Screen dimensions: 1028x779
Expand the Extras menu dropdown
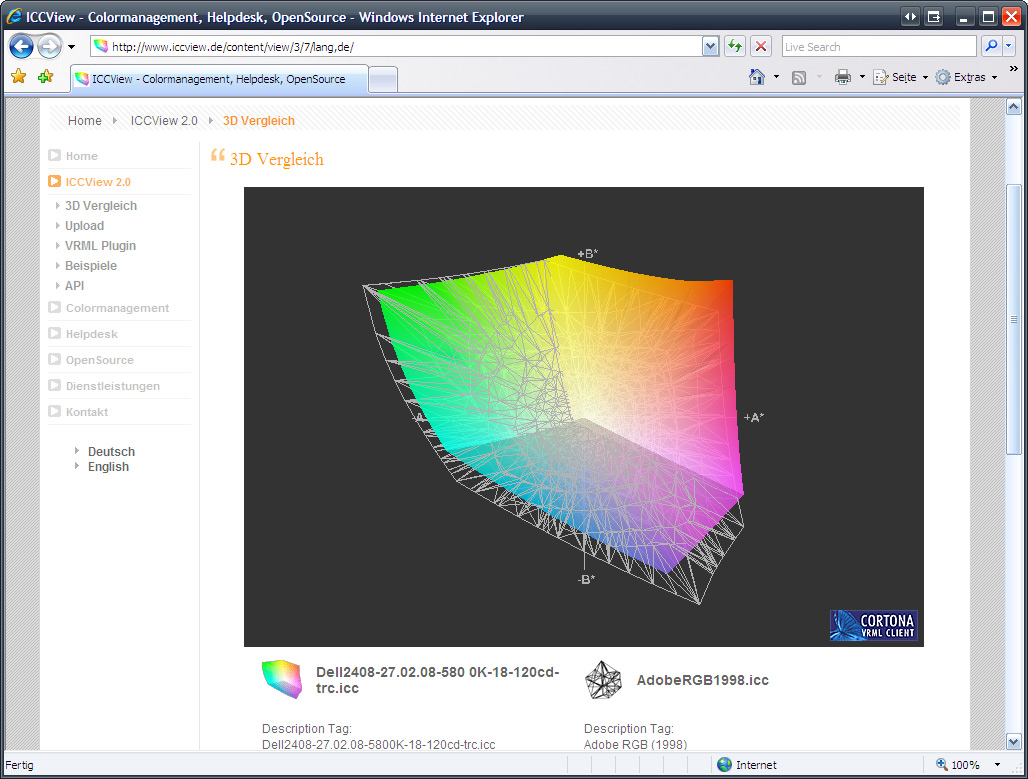[968, 77]
